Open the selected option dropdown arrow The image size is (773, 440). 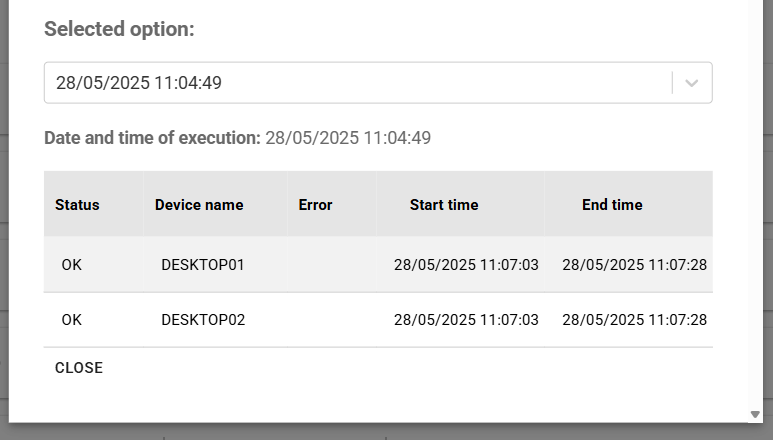tap(691, 83)
